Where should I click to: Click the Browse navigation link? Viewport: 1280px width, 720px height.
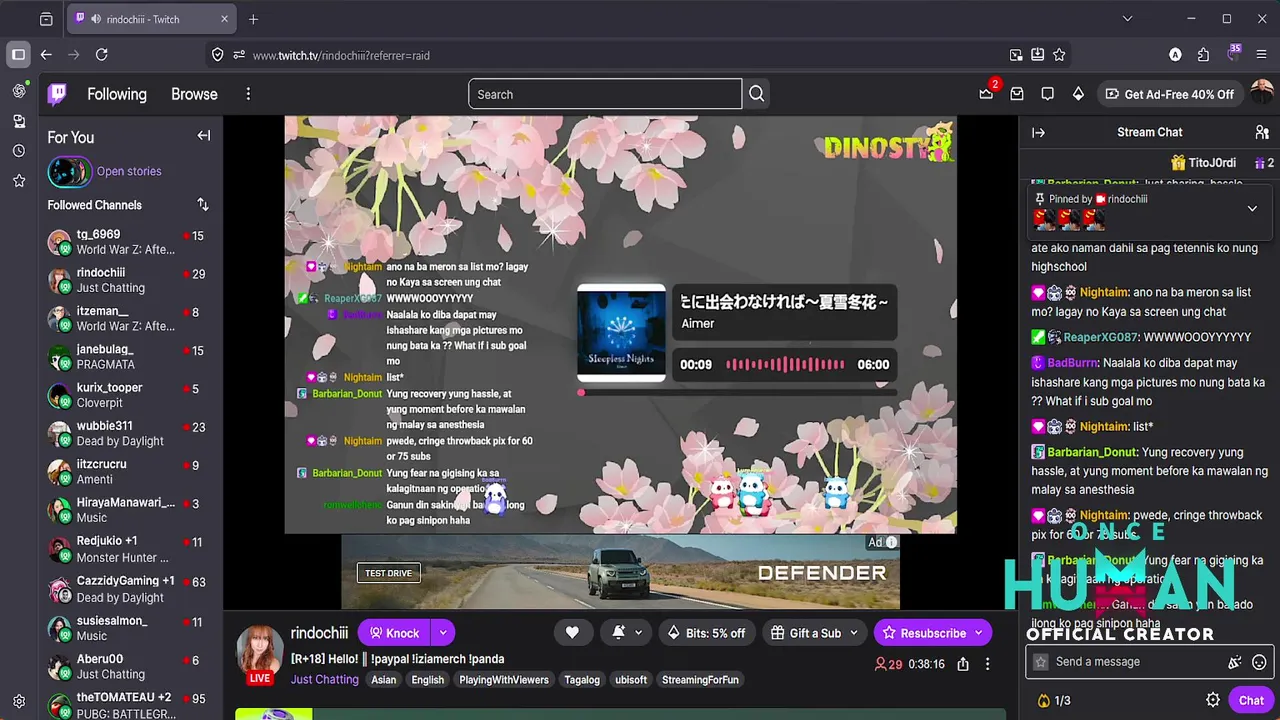tap(194, 94)
